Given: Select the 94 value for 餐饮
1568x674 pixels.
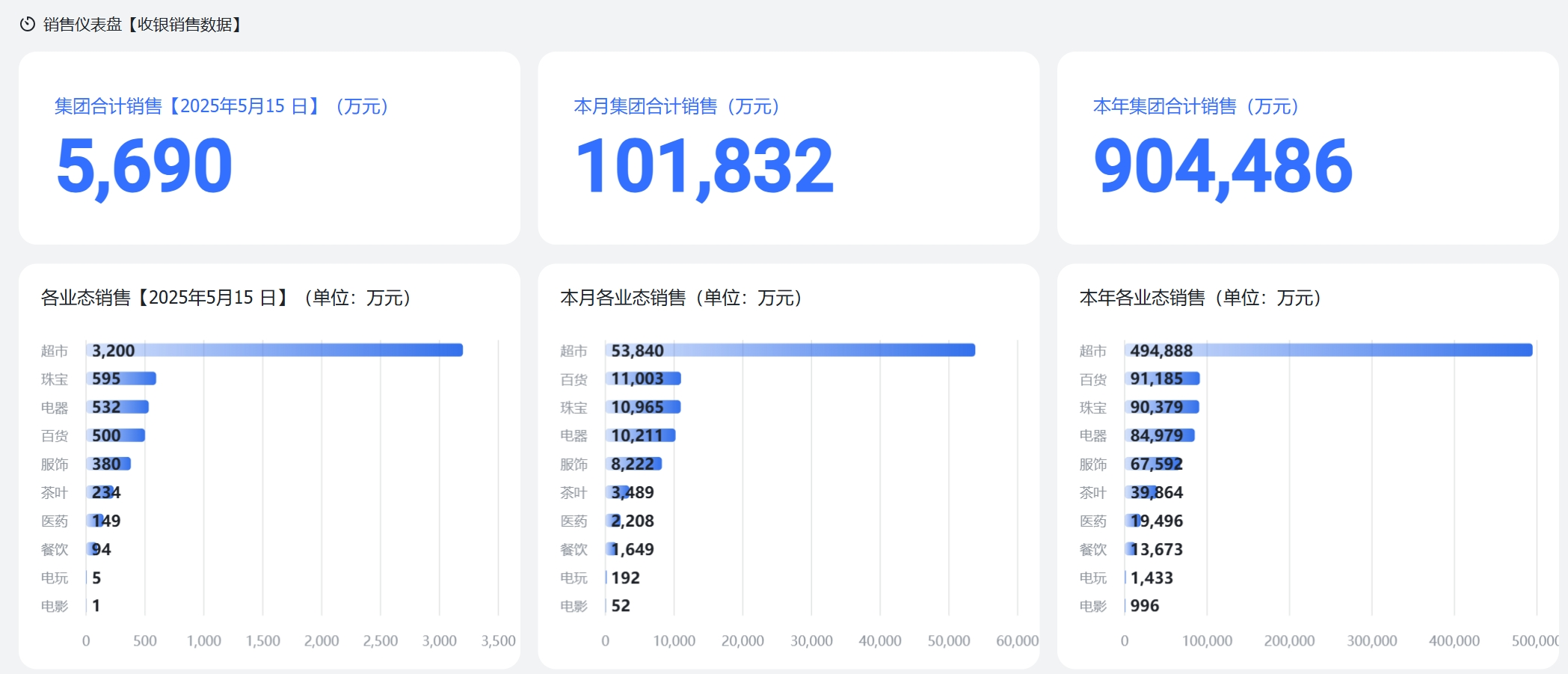Looking at the screenshot, I should click(x=101, y=549).
